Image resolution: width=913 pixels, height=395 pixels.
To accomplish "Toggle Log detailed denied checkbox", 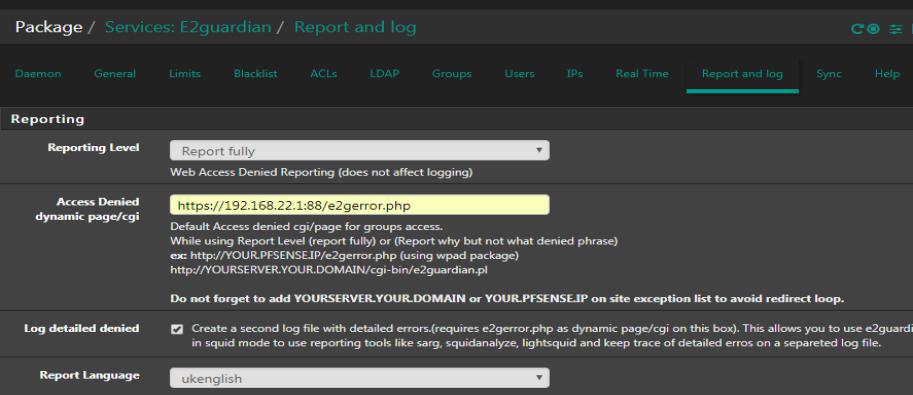I will [x=177, y=329].
